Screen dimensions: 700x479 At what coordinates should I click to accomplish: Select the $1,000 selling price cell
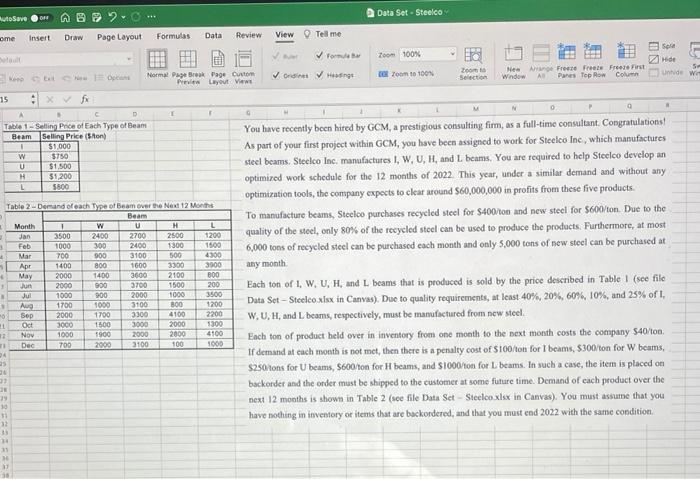pyautogui.click(x=60, y=146)
